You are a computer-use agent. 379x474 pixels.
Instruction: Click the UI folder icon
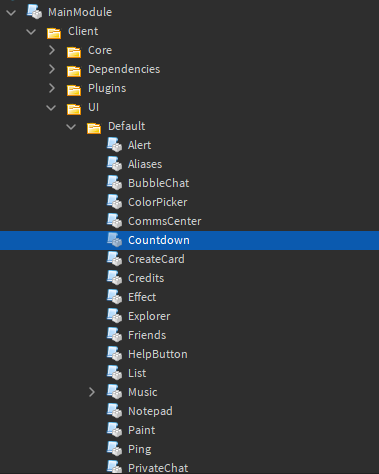click(74, 109)
